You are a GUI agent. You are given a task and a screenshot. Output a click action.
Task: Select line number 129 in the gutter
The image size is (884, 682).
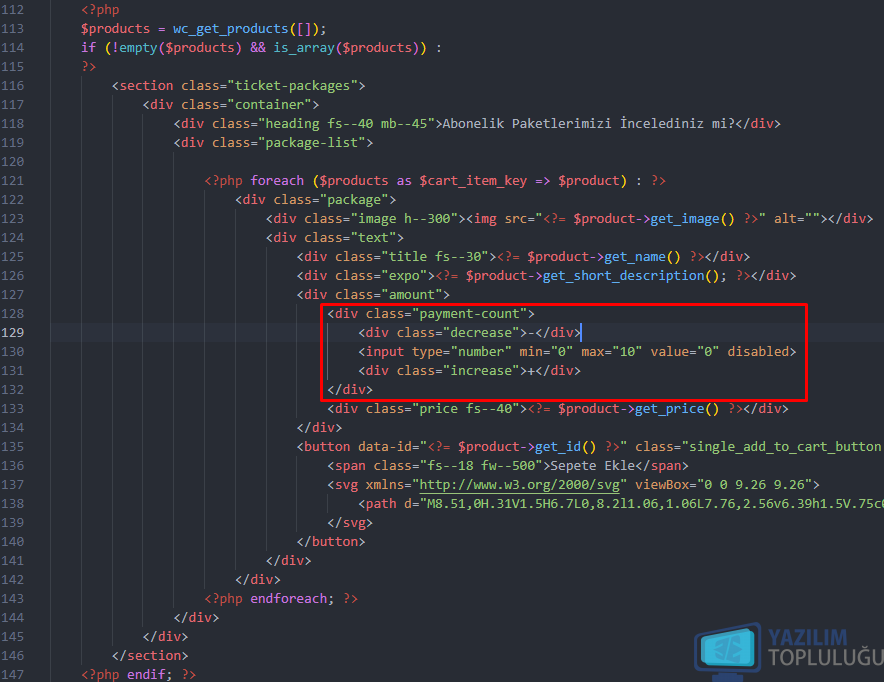(x=12, y=333)
